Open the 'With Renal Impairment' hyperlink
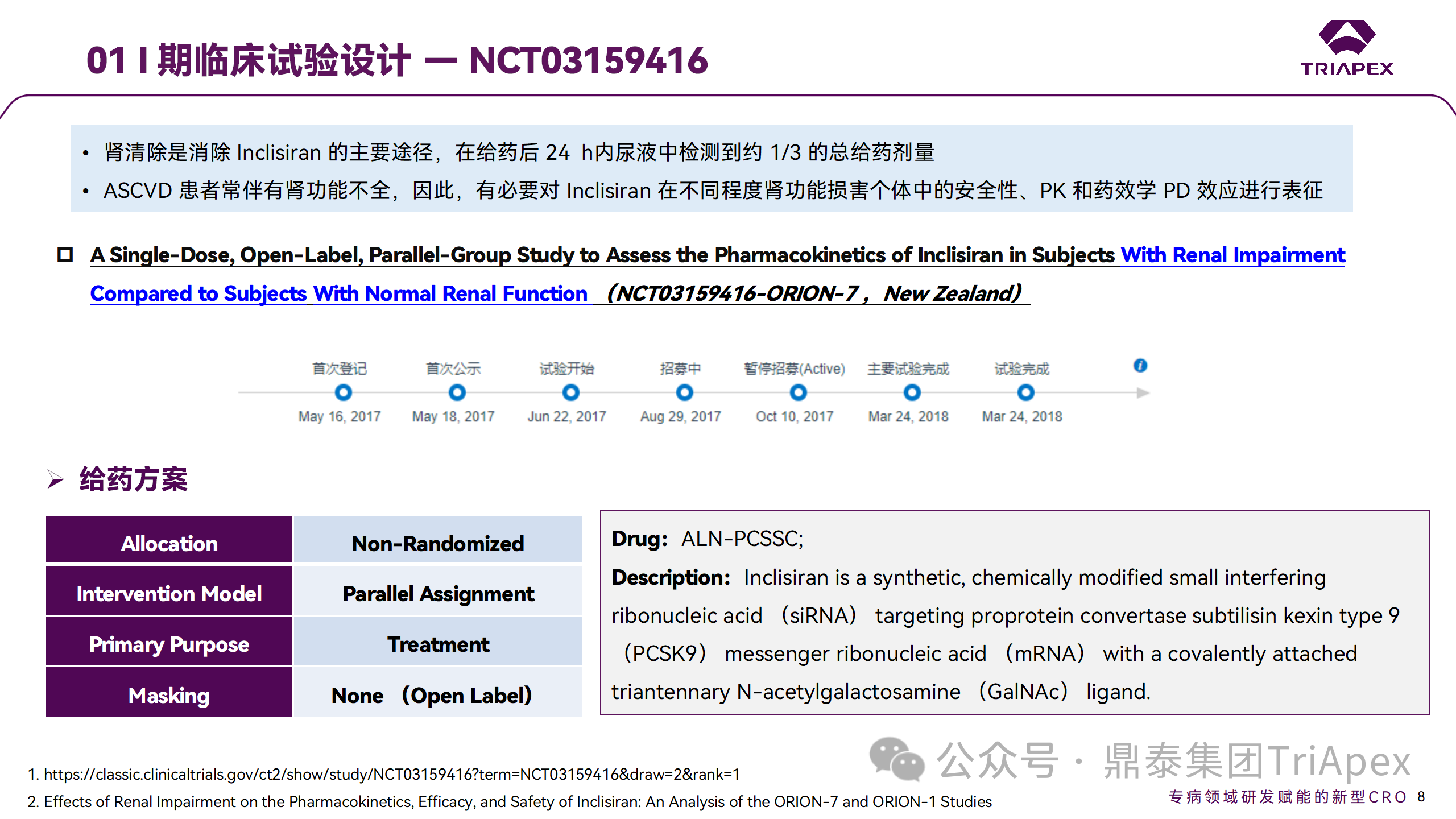The image size is (1456, 819). (x=1232, y=255)
